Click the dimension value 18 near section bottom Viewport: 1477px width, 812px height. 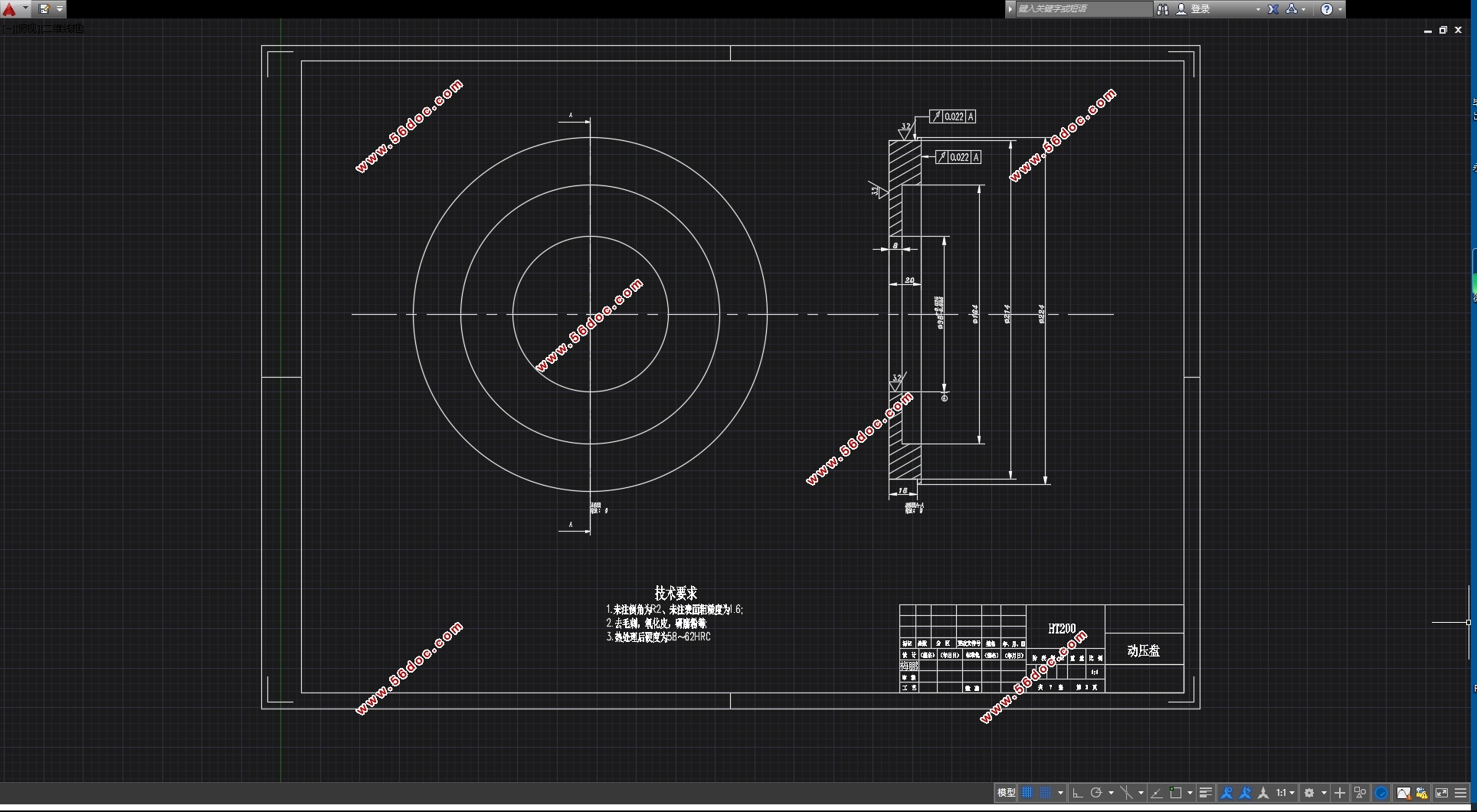(902, 490)
